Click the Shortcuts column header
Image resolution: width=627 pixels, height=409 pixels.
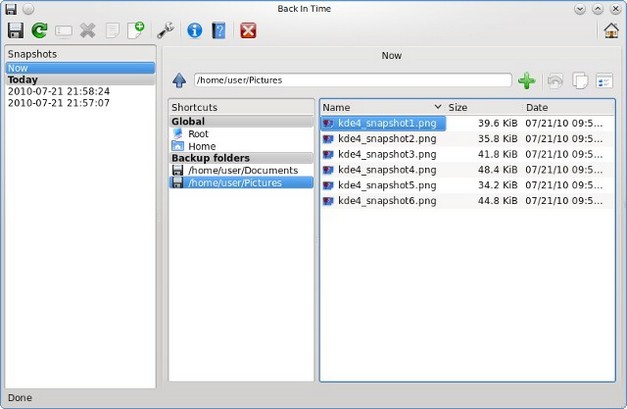(241, 108)
